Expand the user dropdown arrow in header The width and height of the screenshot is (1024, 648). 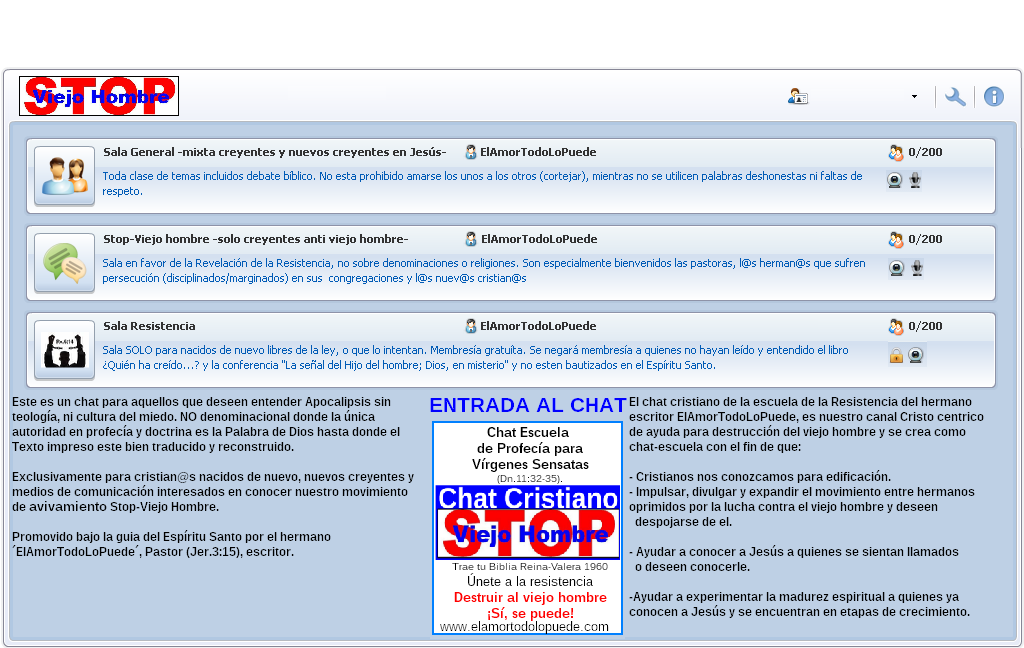pyautogui.click(x=914, y=97)
